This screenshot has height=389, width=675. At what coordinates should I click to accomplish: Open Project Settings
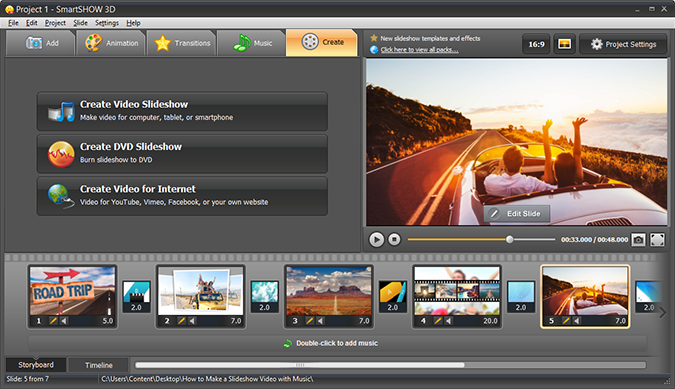pos(623,44)
